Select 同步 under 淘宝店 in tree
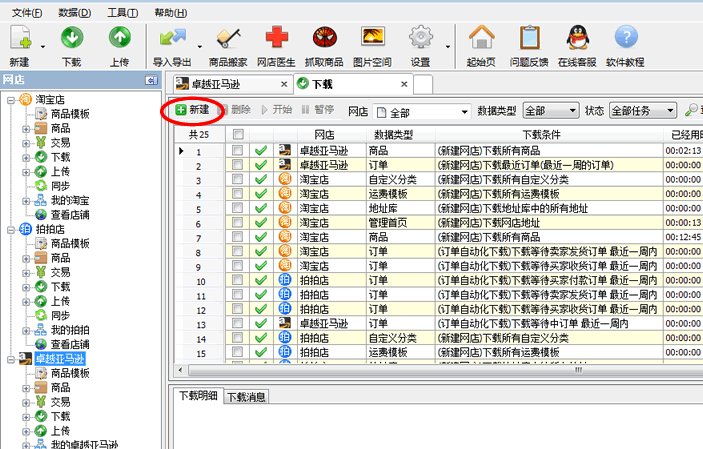 (x=60, y=186)
